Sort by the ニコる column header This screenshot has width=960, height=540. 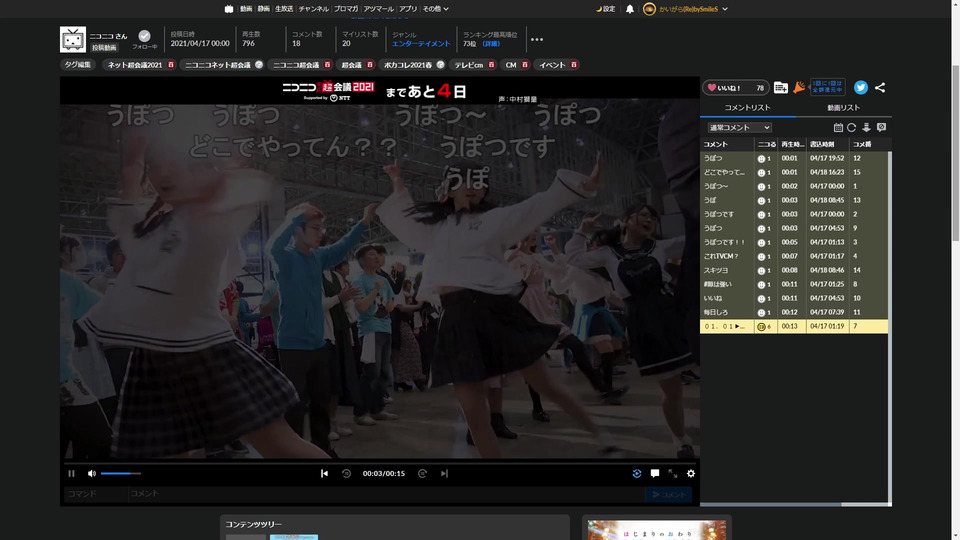pyautogui.click(x=766, y=144)
